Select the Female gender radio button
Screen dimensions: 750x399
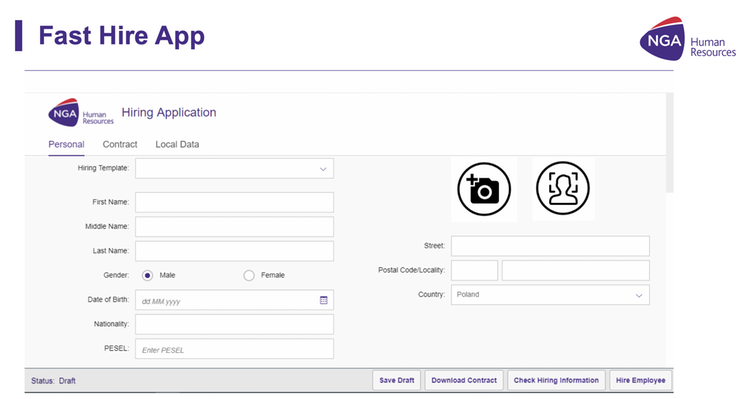249,276
